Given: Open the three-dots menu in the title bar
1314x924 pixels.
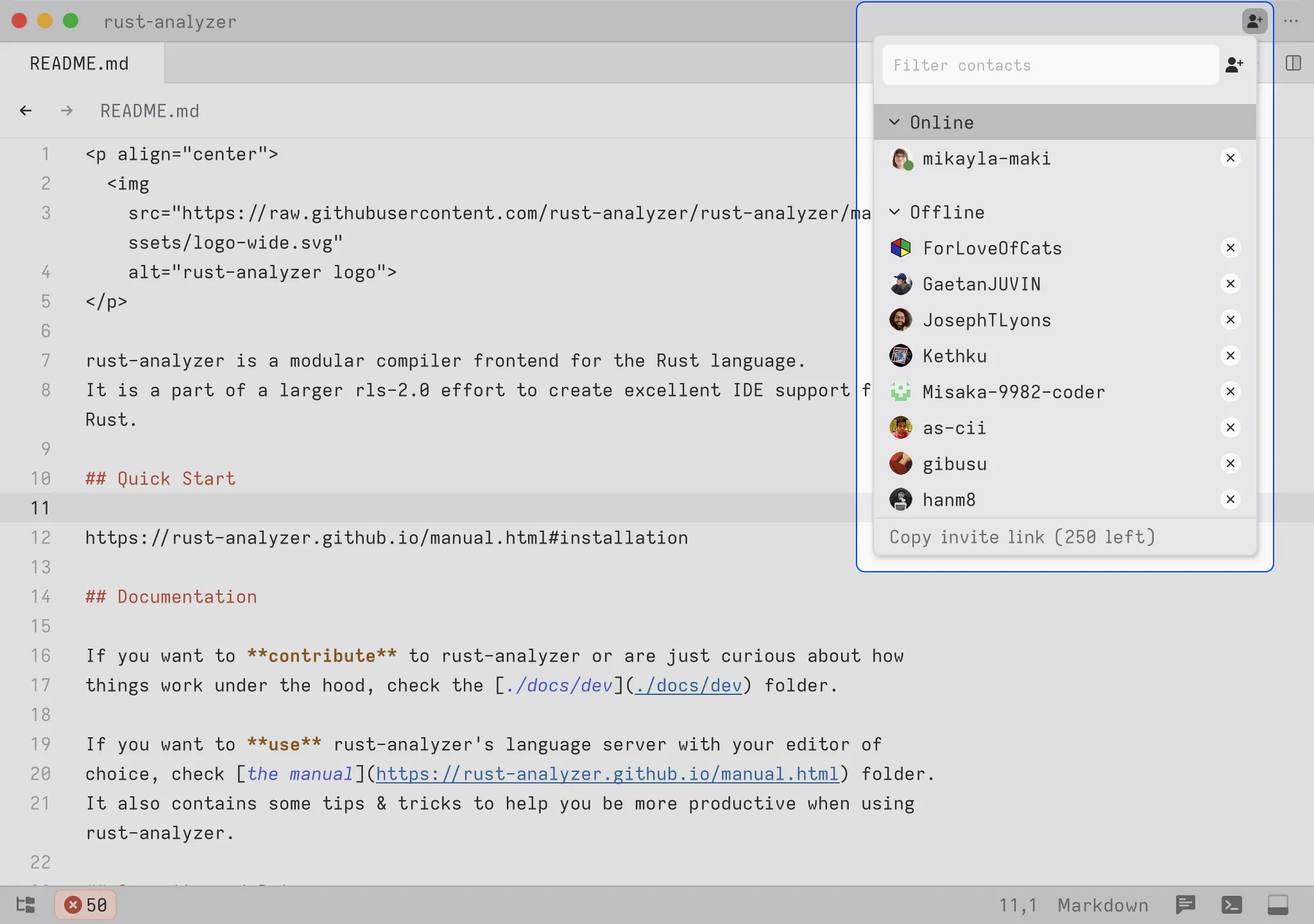Looking at the screenshot, I should click(x=1291, y=21).
